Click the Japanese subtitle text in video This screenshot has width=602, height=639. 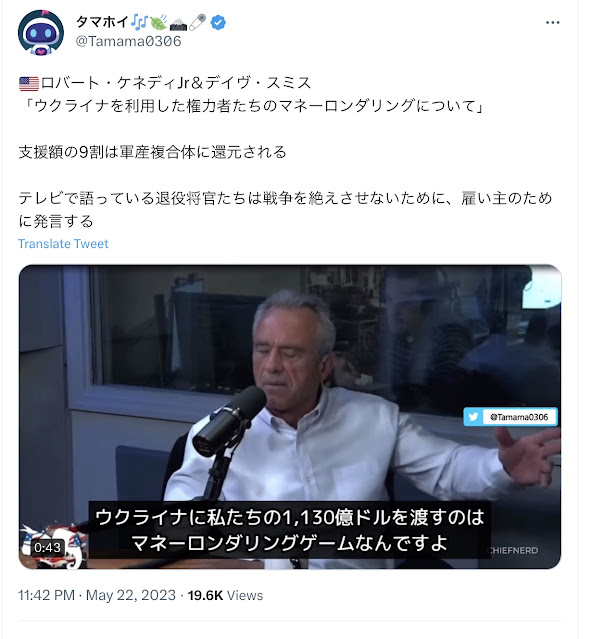(x=289, y=530)
